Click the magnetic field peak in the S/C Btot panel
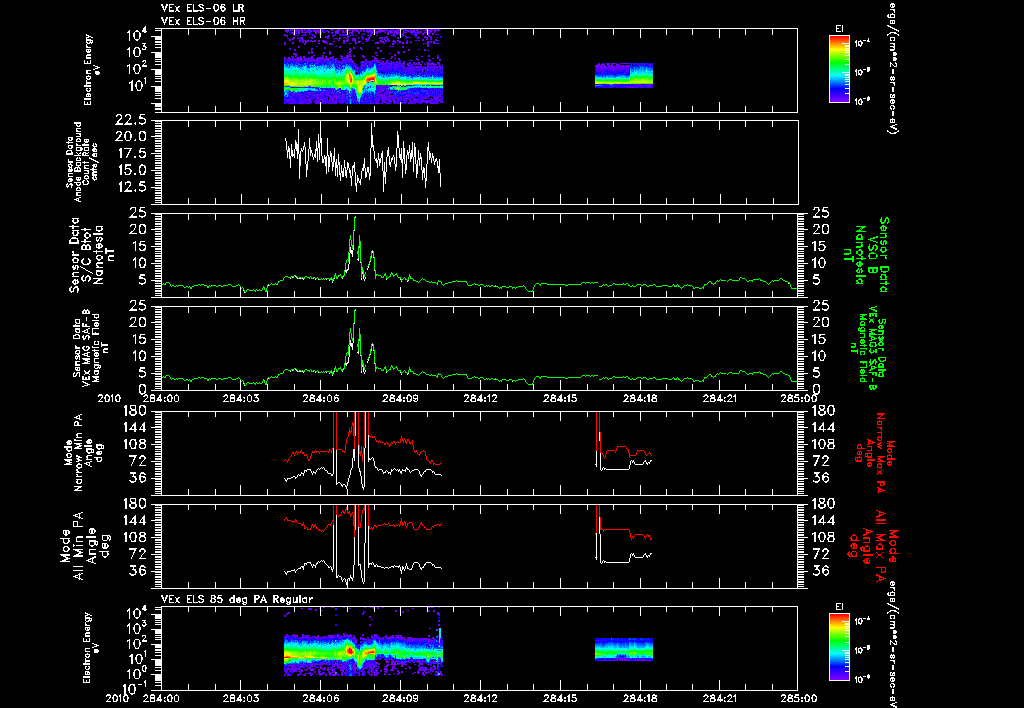The height and width of the screenshot is (708, 1024). click(x=355, y=219)
